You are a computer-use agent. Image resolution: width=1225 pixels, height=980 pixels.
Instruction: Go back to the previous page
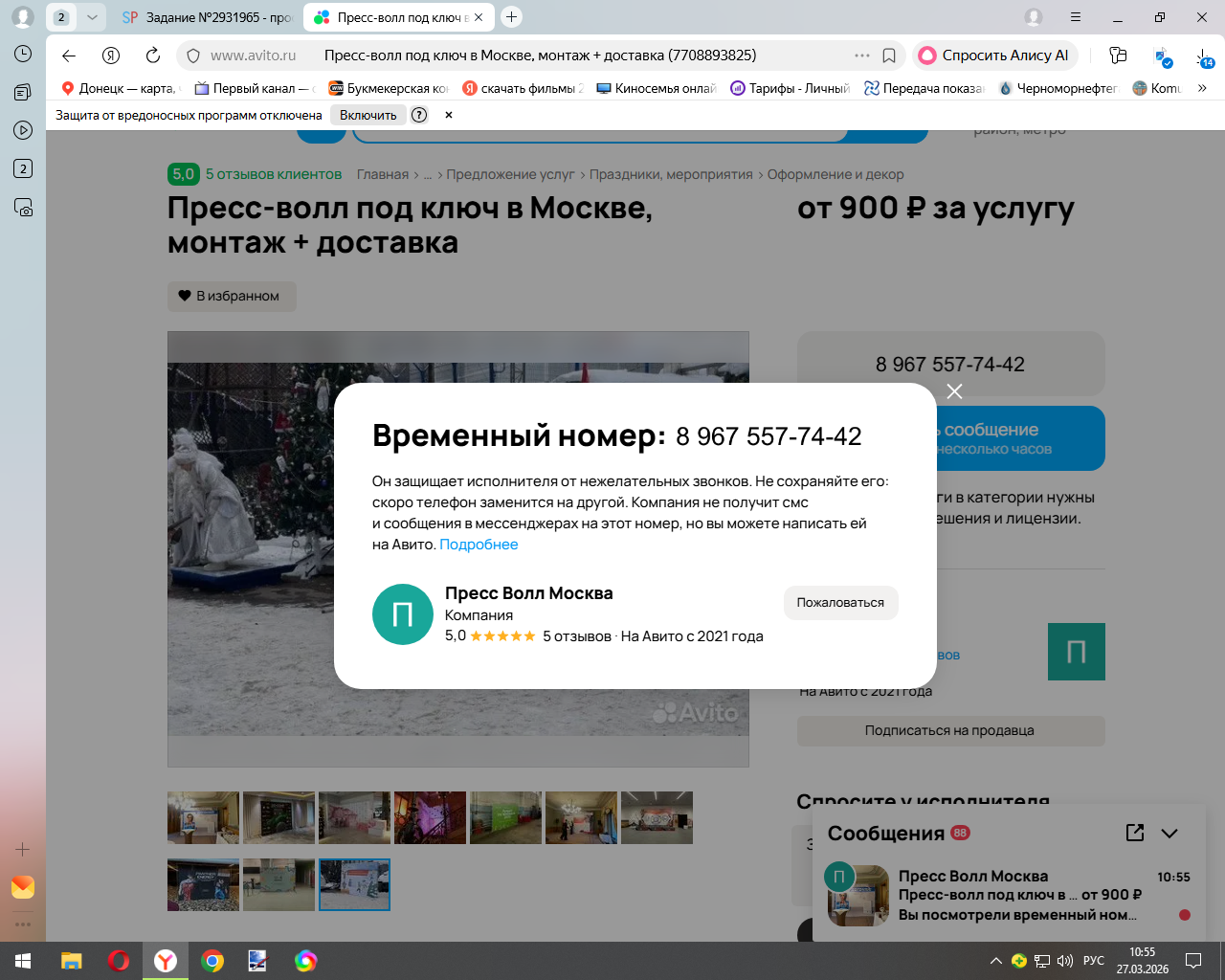pos(69,56)
